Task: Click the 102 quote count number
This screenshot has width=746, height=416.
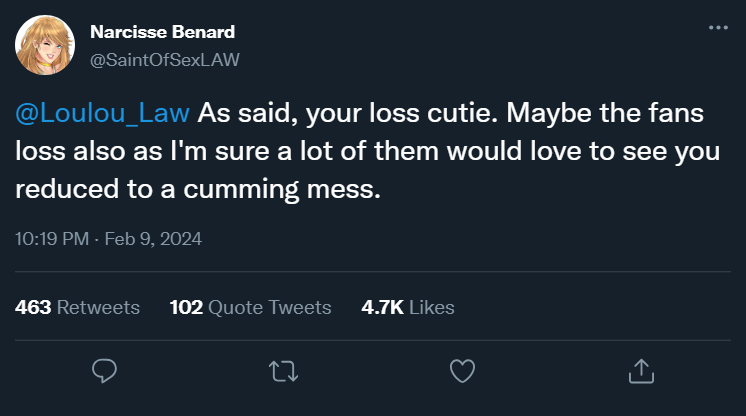Action: (x=187, y=307)
